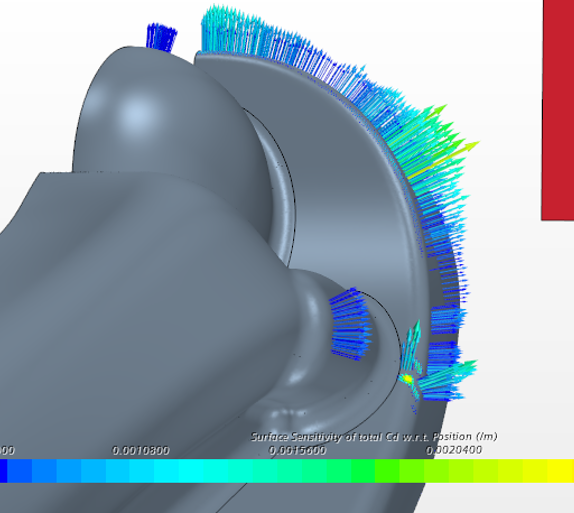Image resolution: width=574 pixels, height=513 pixels.
Task: Click the Surface Sensitivity legend title
Action: [x=374, y=436]
